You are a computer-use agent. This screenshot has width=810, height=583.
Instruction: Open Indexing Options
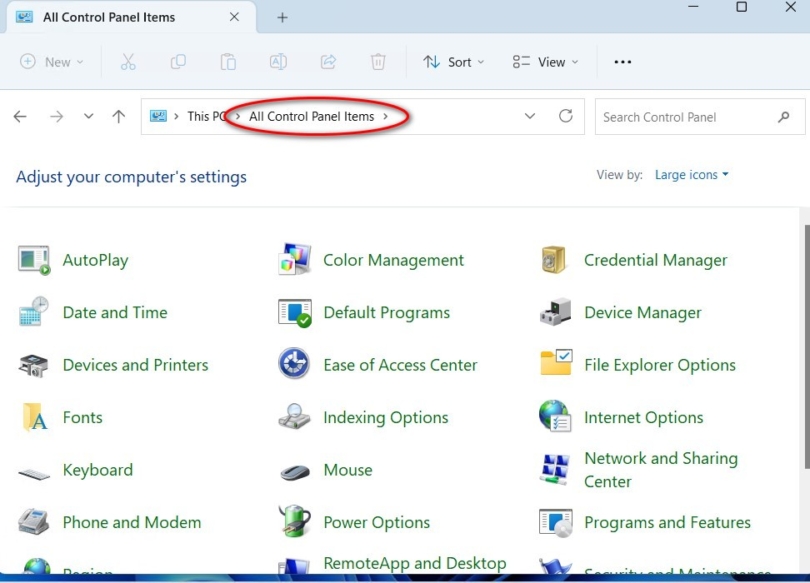point(385,417)
